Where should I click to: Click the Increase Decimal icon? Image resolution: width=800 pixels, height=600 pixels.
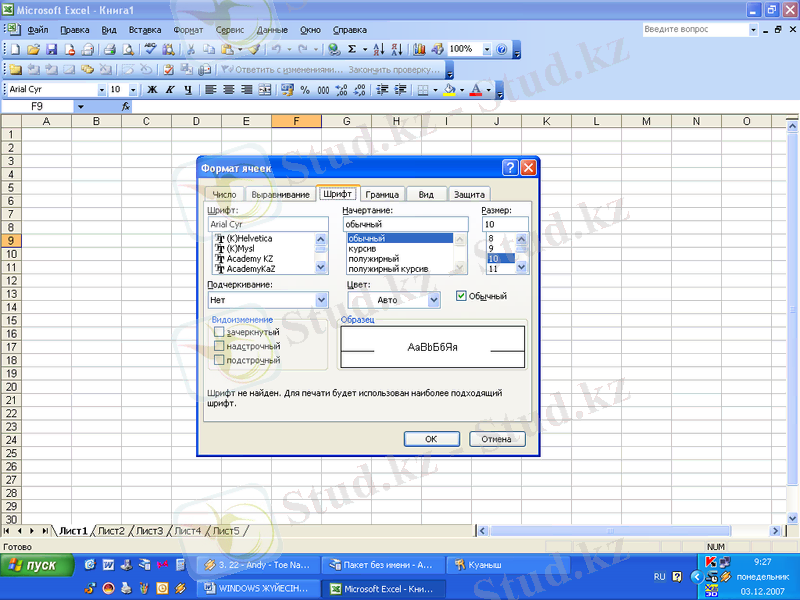coord(341,90)
